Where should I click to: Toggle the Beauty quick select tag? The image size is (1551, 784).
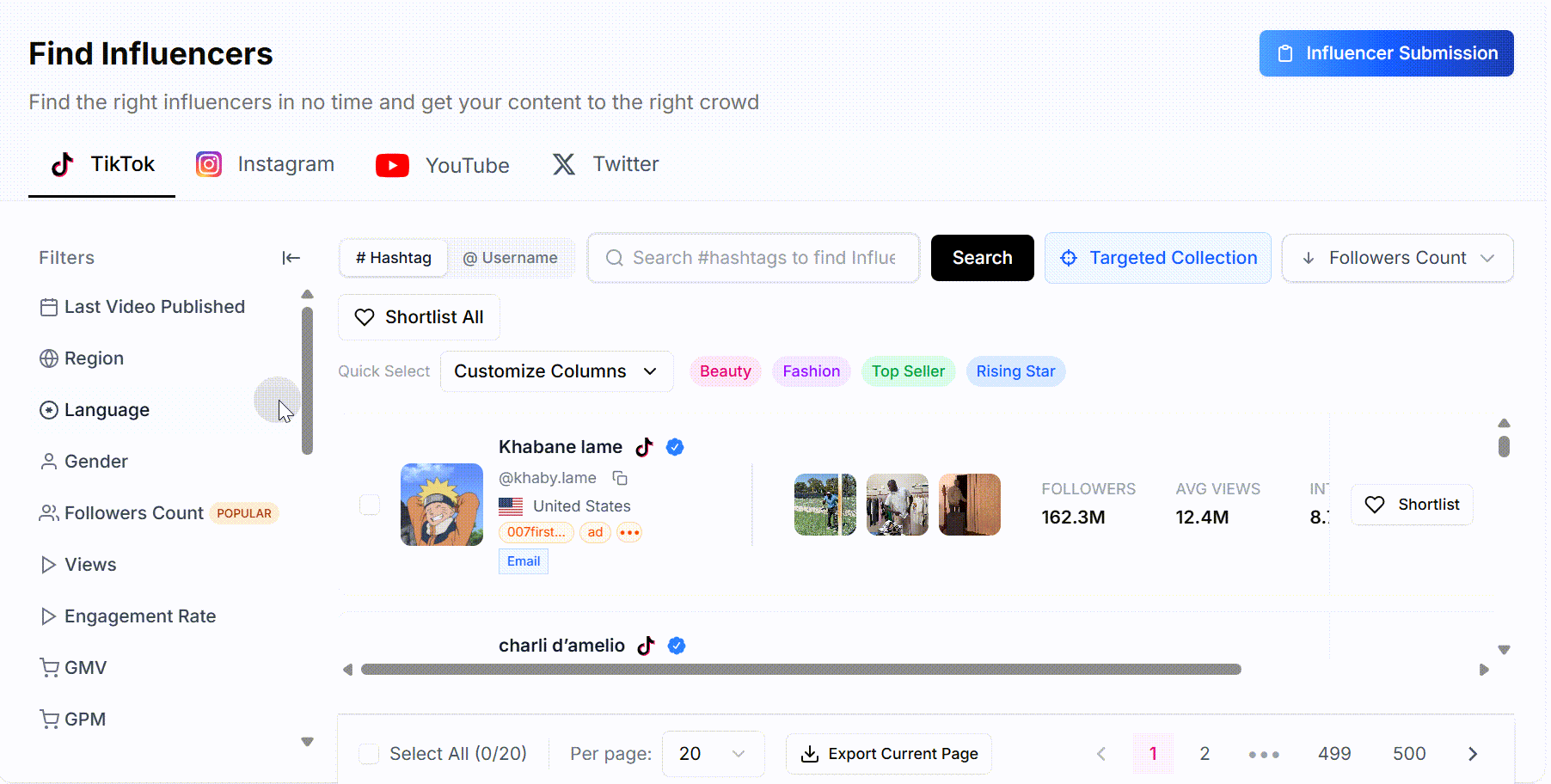(x=726, y=371)
